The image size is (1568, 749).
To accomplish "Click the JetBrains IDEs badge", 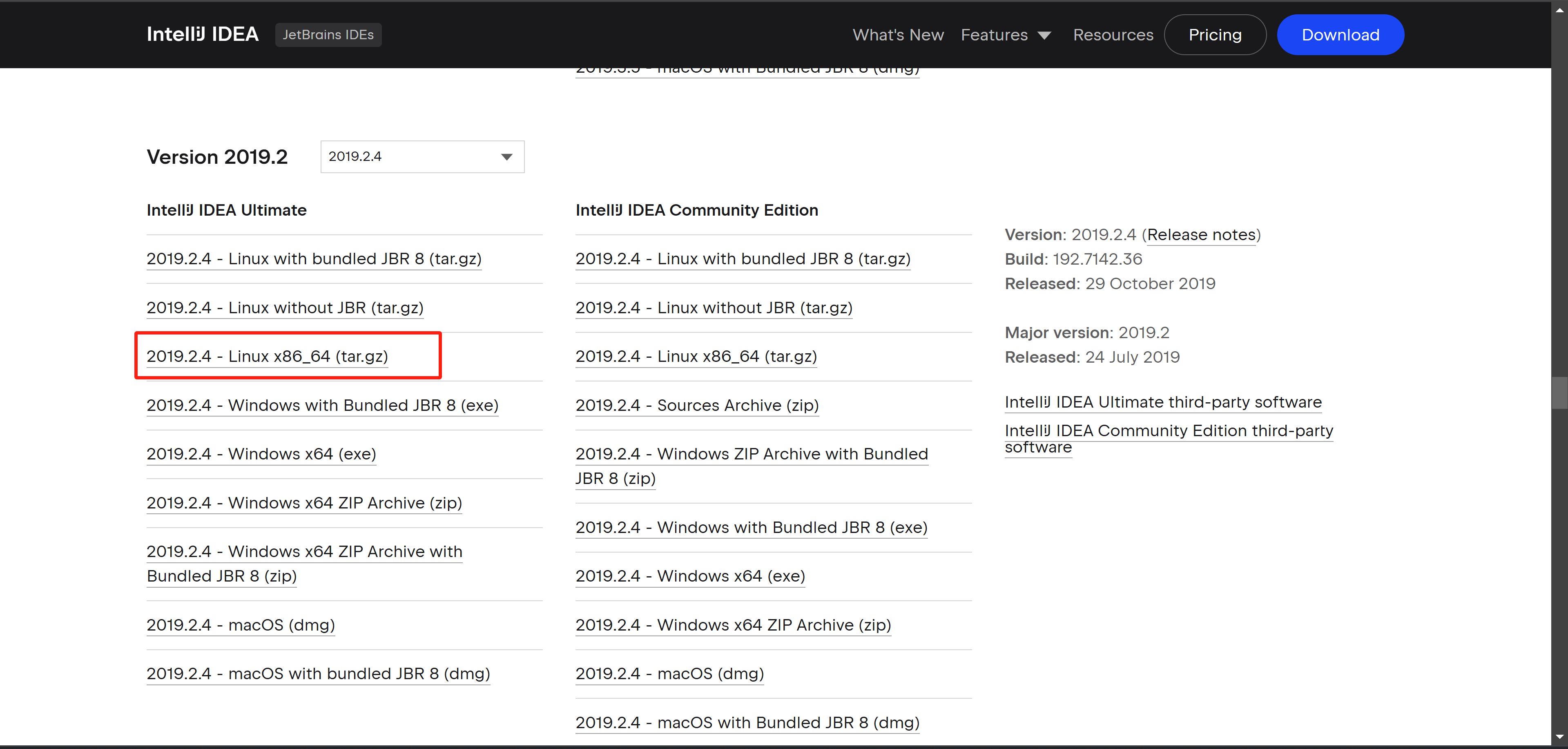I will (328, 35).
